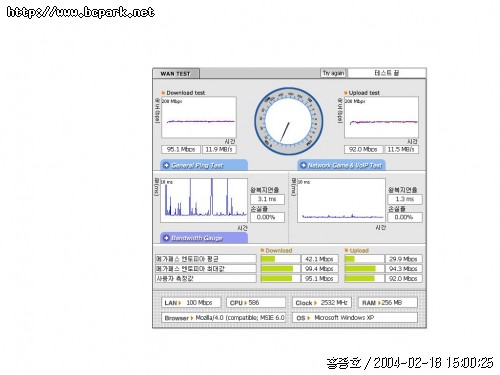This screenshot has height=375, width=500.
Task: Click the VoIP ping latency graph
Action: pos(341,200)
